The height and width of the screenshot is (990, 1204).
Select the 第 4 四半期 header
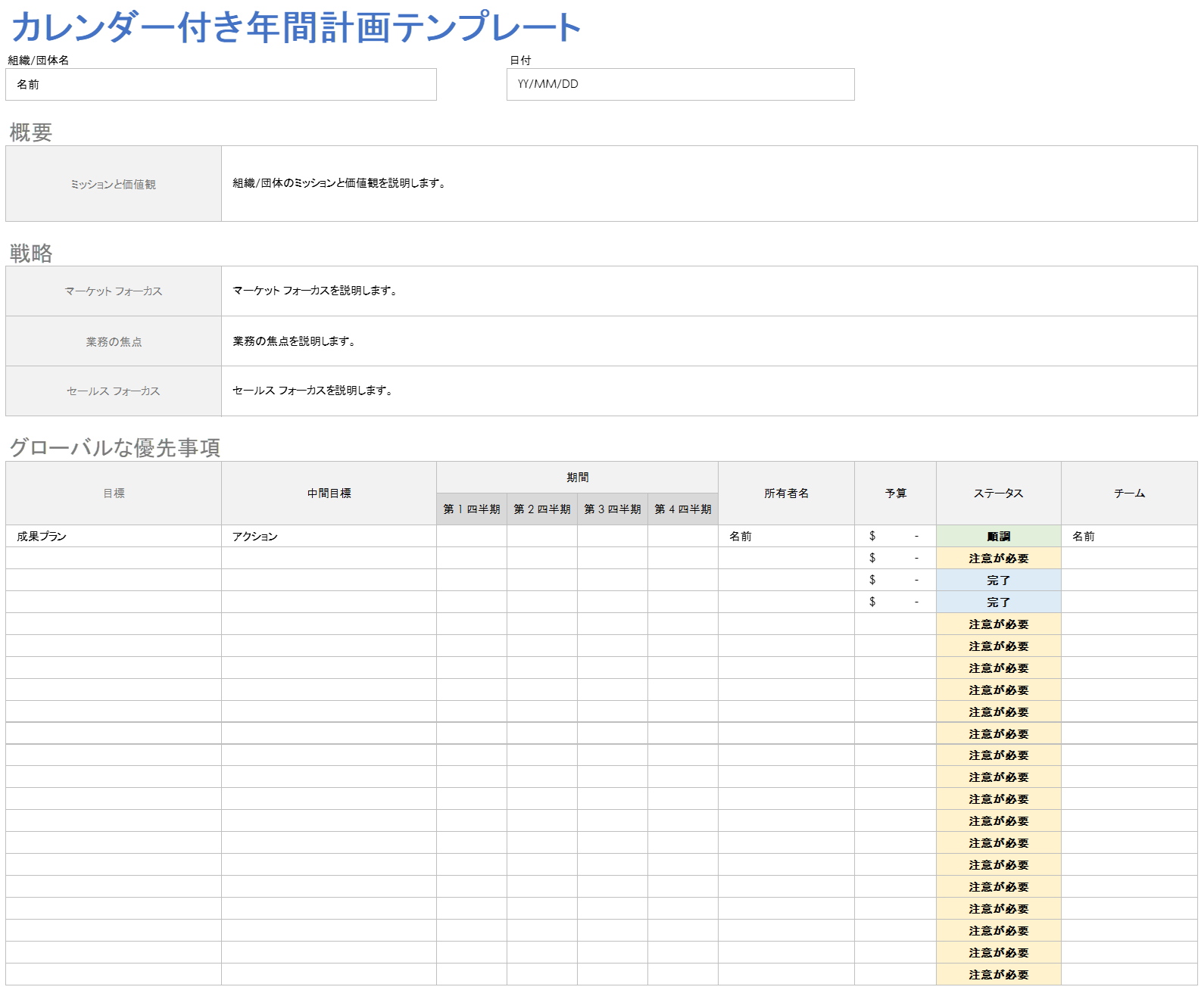[683, 509]
